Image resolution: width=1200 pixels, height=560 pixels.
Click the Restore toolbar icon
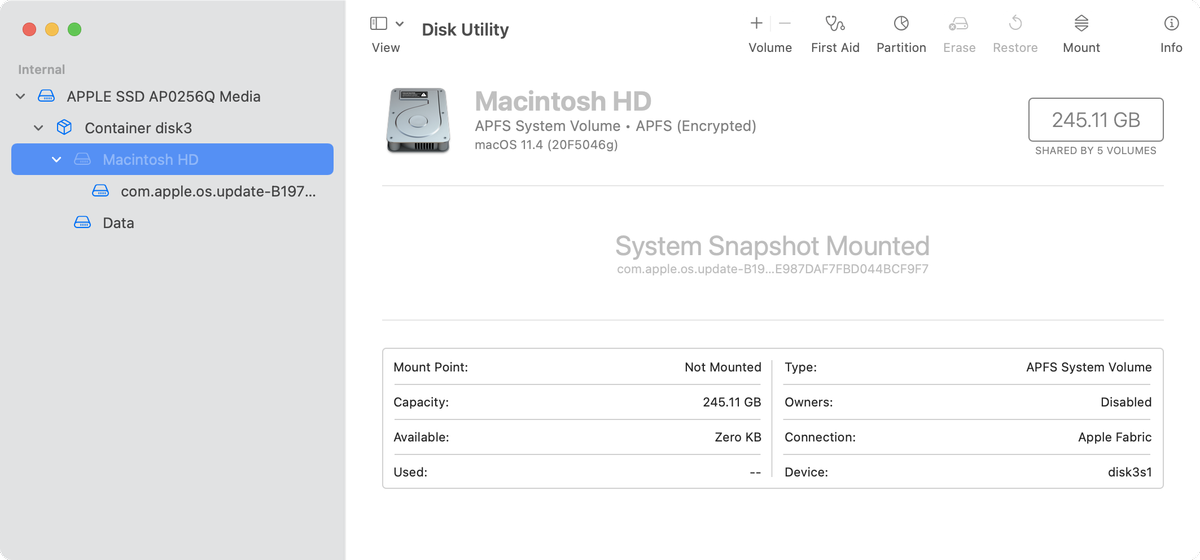coord(1015,24)
